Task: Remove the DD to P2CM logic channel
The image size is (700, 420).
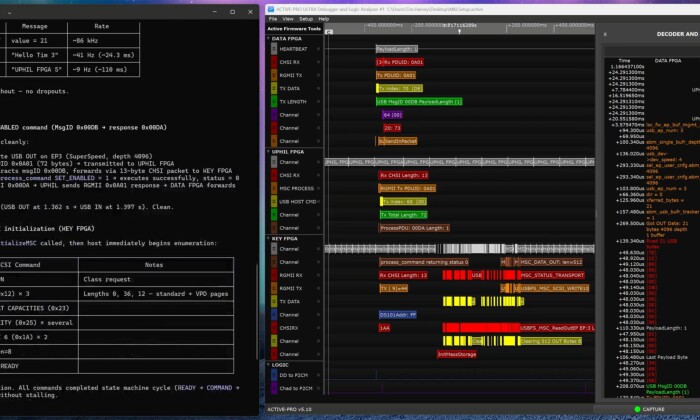Action: (x=318, y=375)
